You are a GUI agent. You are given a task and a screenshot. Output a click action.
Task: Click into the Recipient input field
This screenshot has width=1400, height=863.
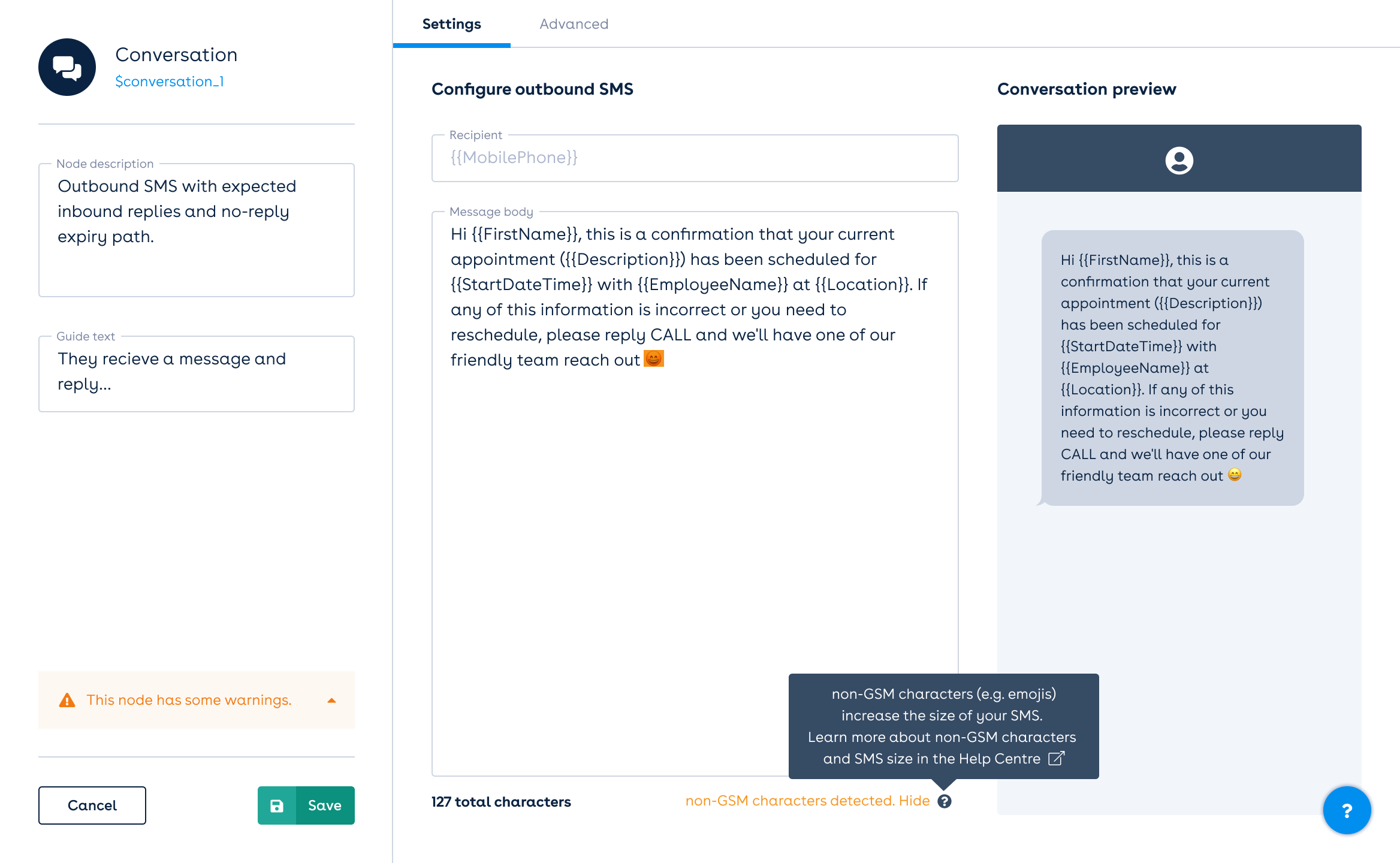[695, 158]
